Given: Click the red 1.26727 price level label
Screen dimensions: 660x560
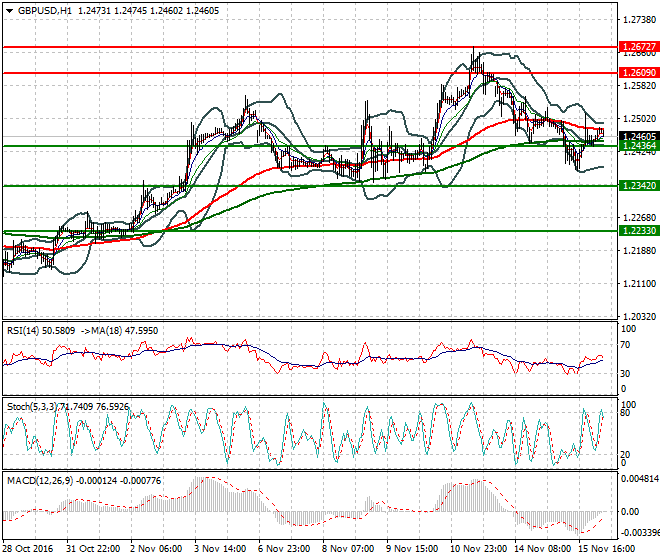Looking at the screenshot, I should point(639,47).
